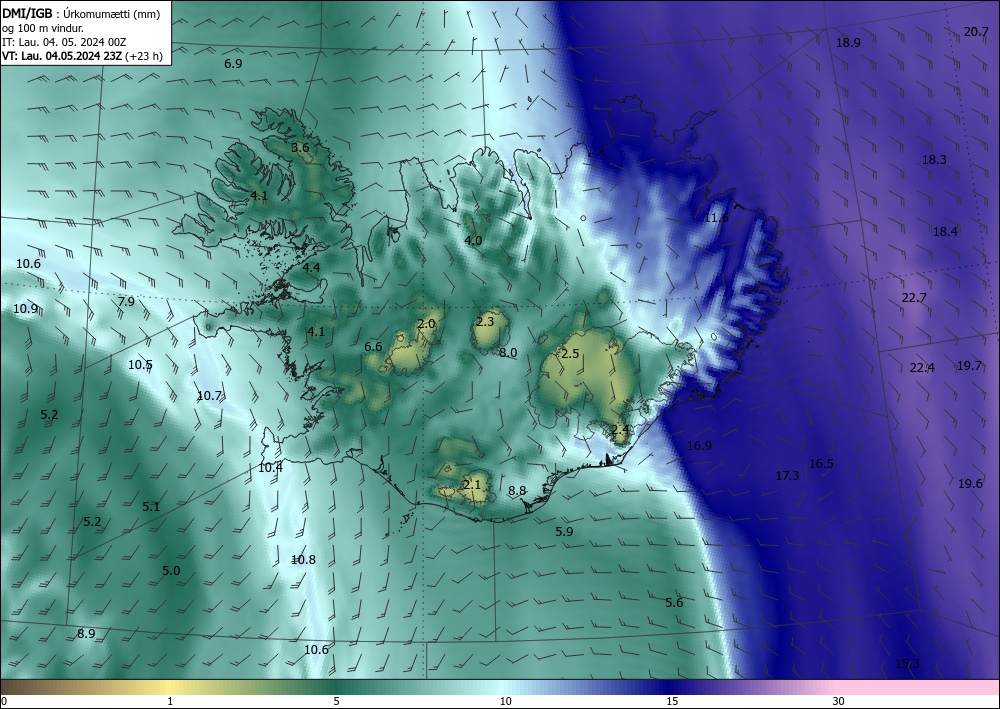Click the 11.6 value on the map

(x=716, y=218)
